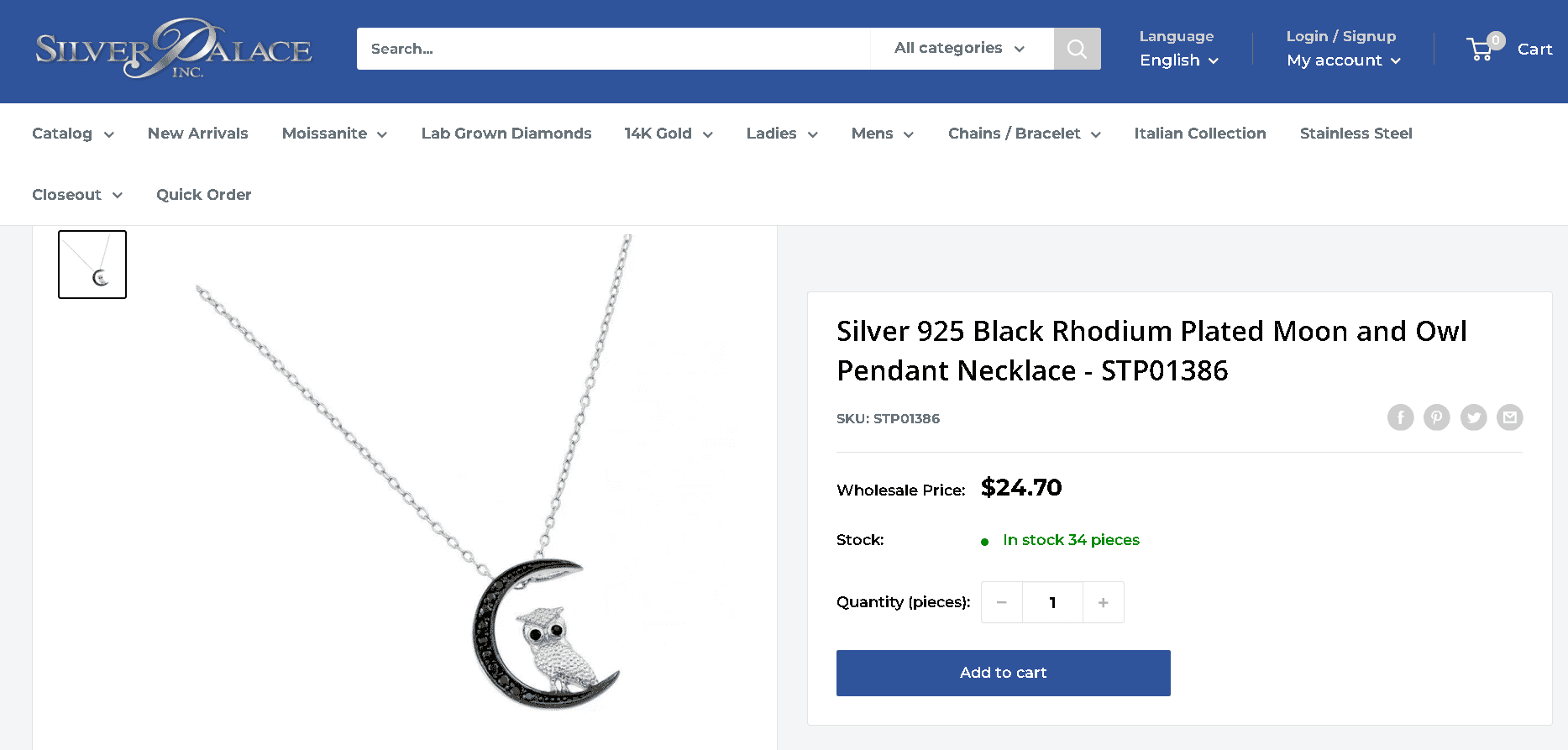This screenshot has height=750, width=1568.
Task: Open the Chains / Bracelet menu
Action: 1023,134
